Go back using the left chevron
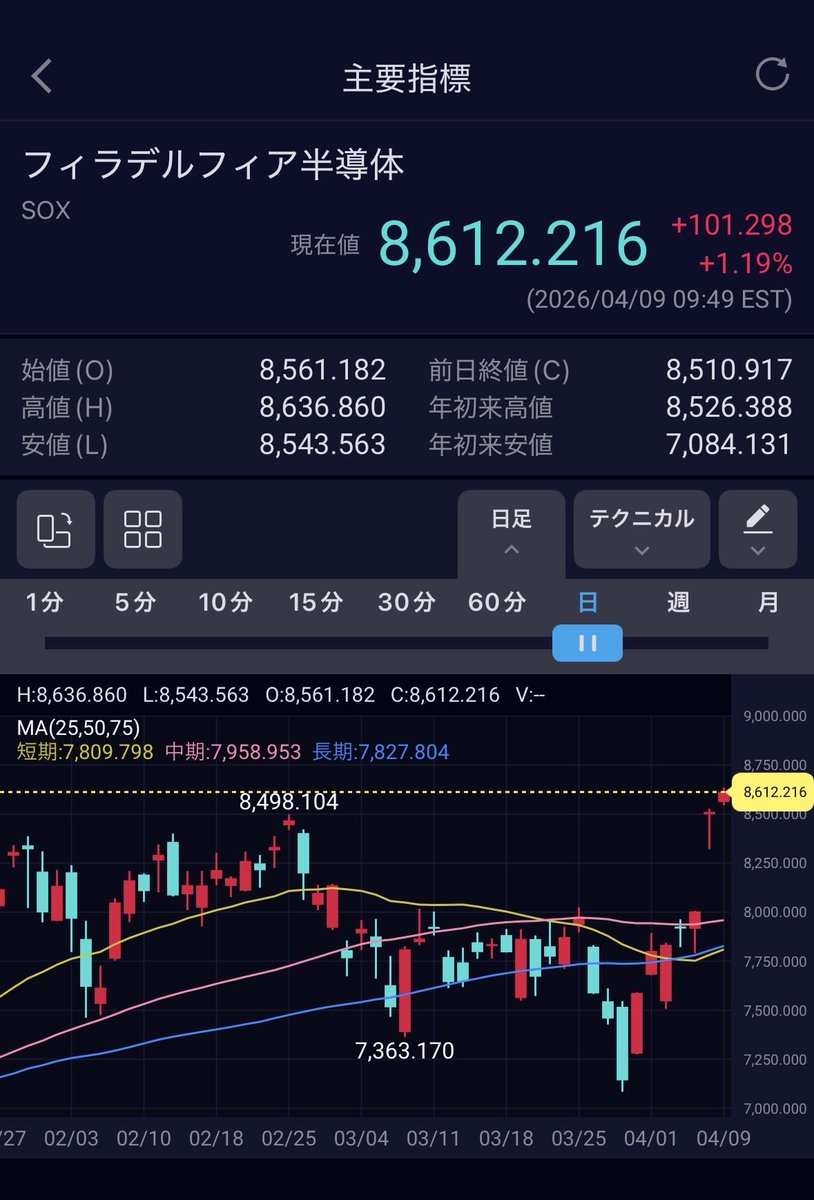 41,76
